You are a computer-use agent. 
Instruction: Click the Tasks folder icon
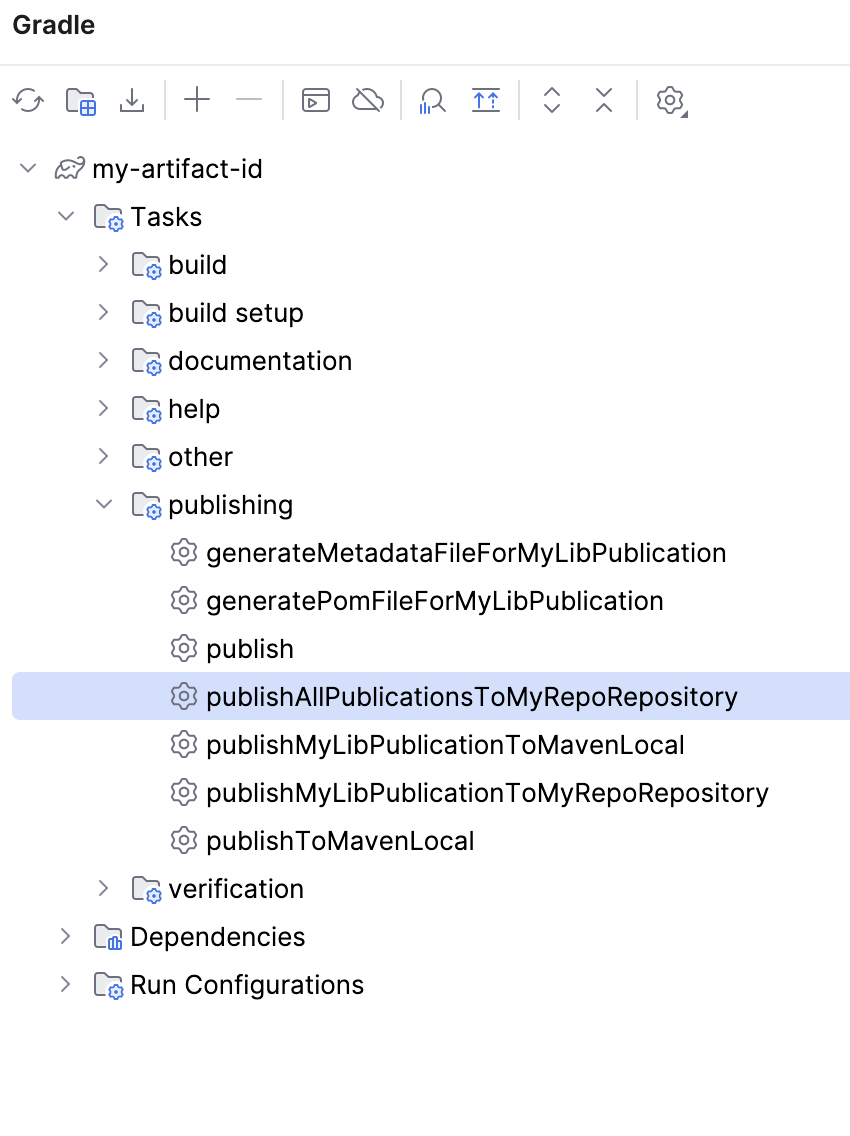click(x=109, y=217)
